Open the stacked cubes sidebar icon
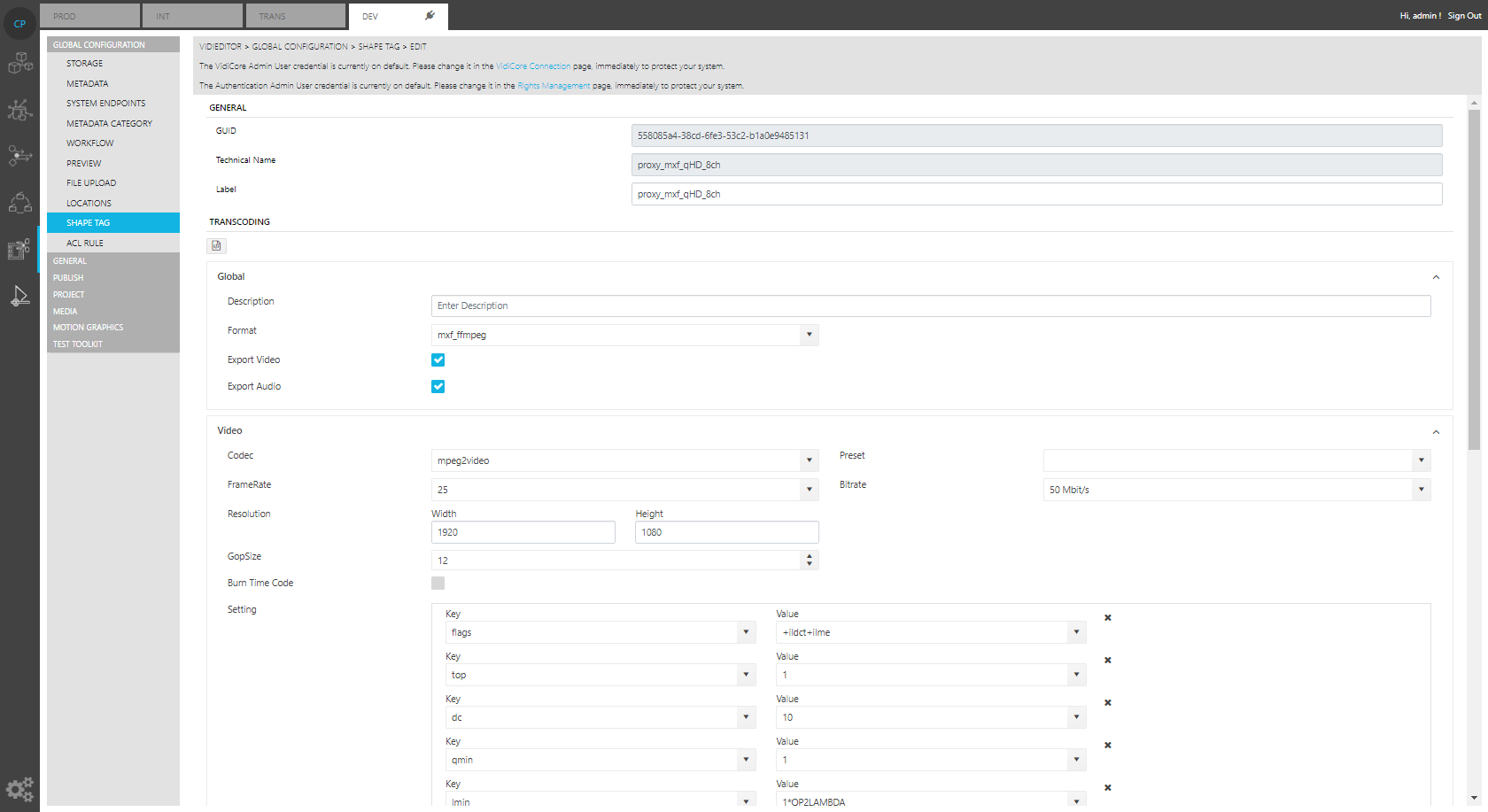 coord(19,63)
